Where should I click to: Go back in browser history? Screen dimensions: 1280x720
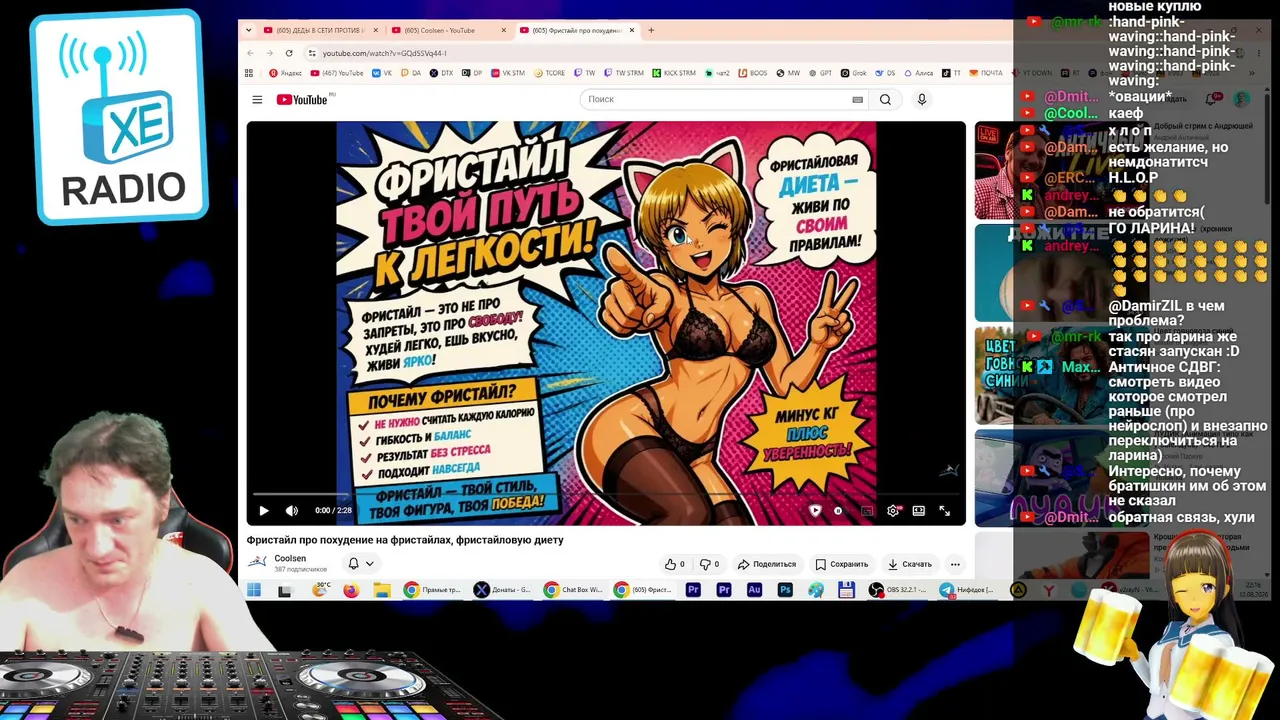click(251, 53)
